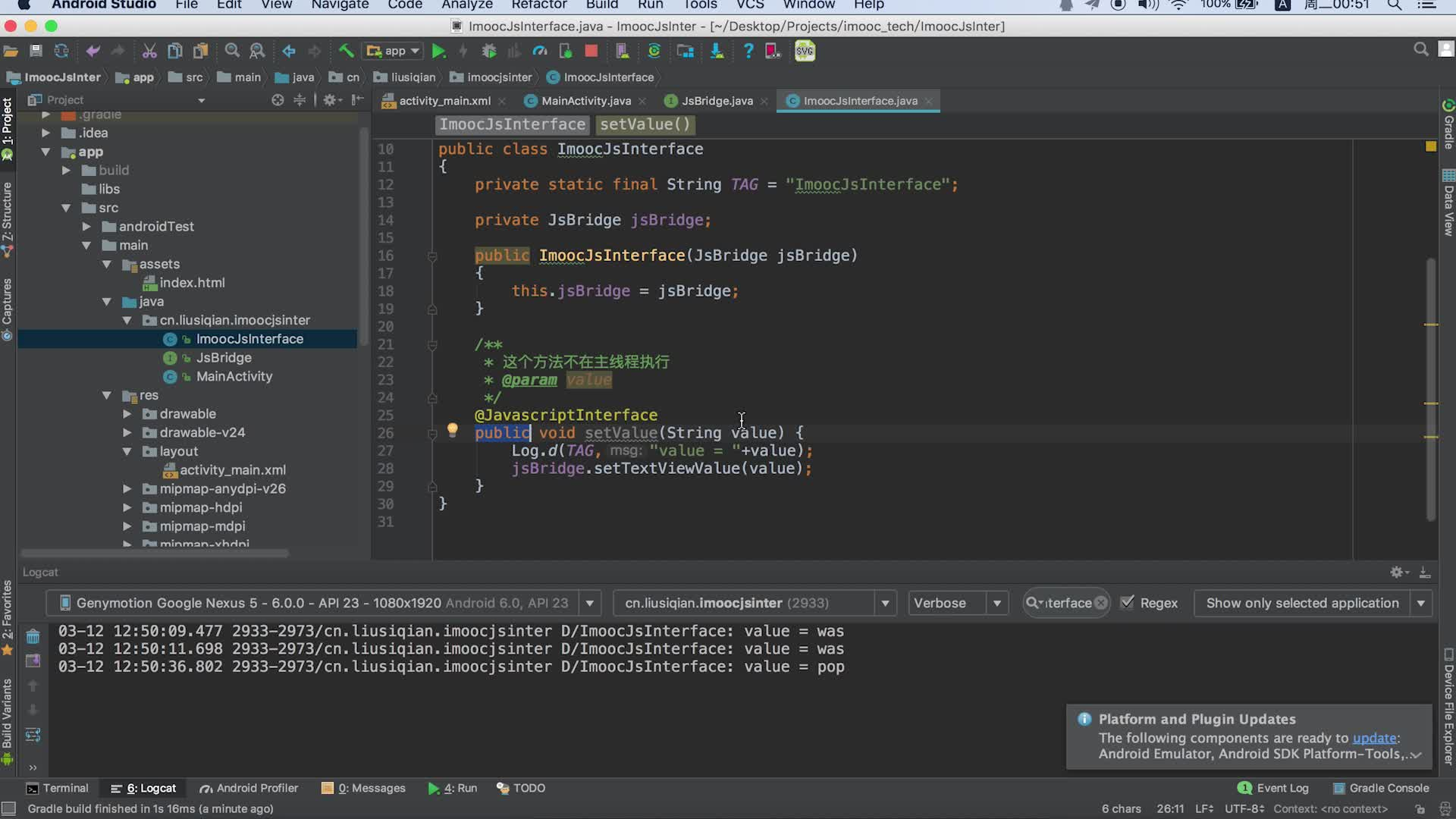Image resolution: width=1456 pixels, height=819 pixels.
Task: Open the Analyze menu
Action: (x=467, y=5)
